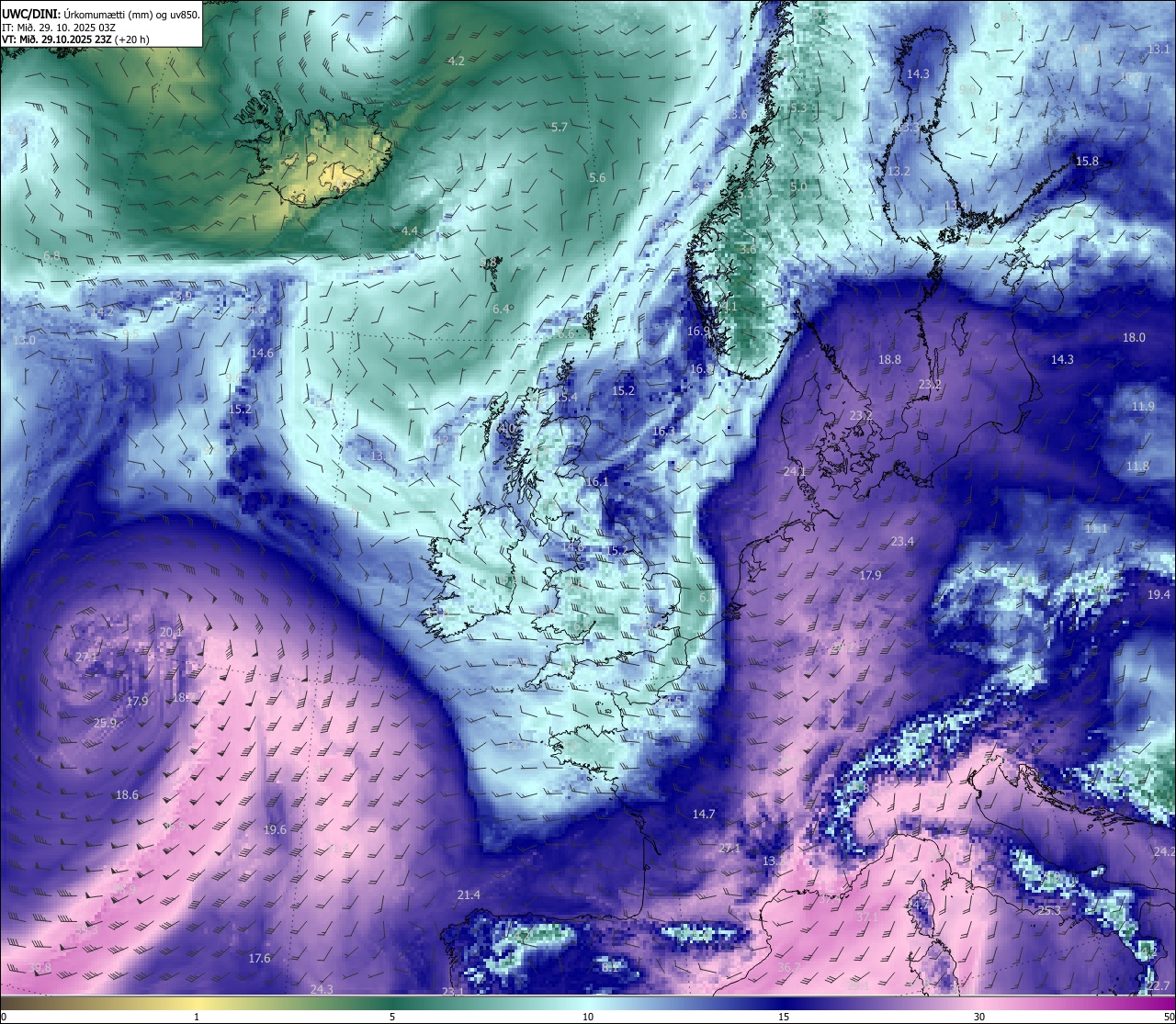Click the '50' label at the colorbar end

(1168, 1017)
